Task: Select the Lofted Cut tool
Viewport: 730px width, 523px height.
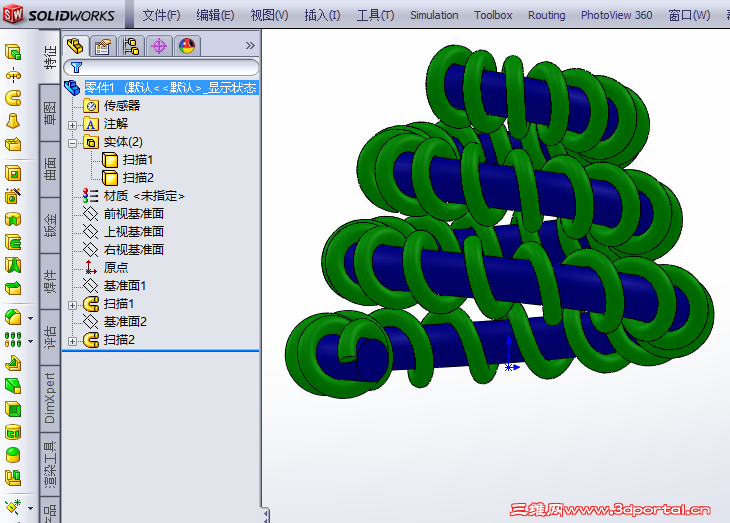Action: 13,265
